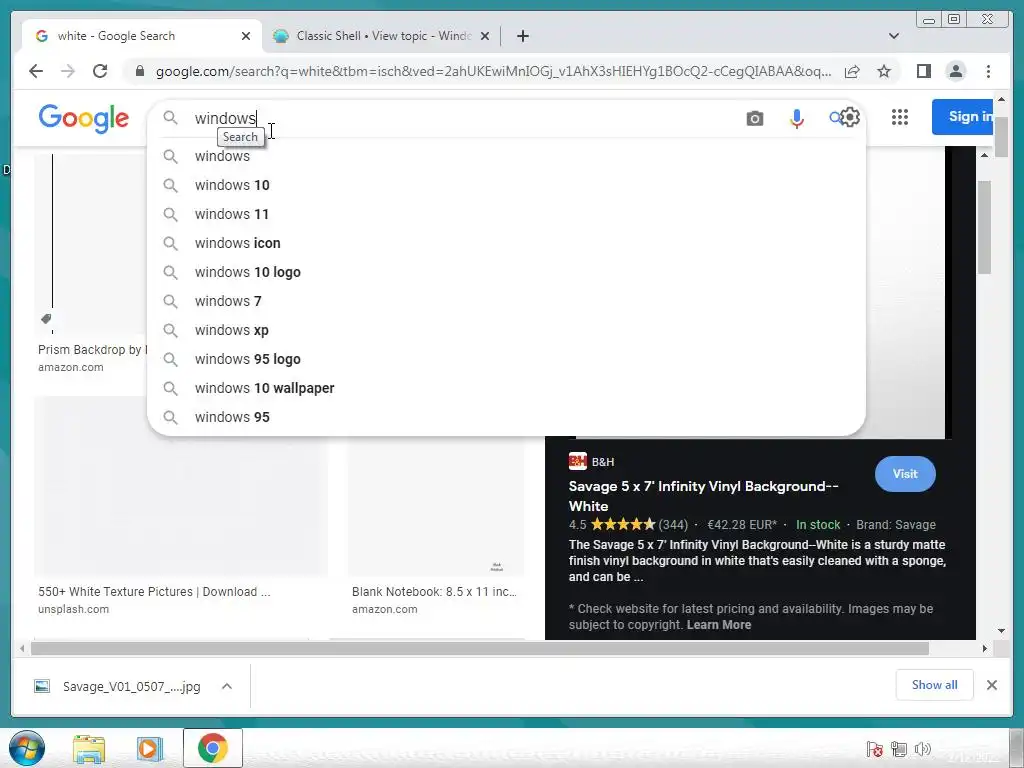
Task: Select the 'white - Google Search' tab
Action: [141, 36]
